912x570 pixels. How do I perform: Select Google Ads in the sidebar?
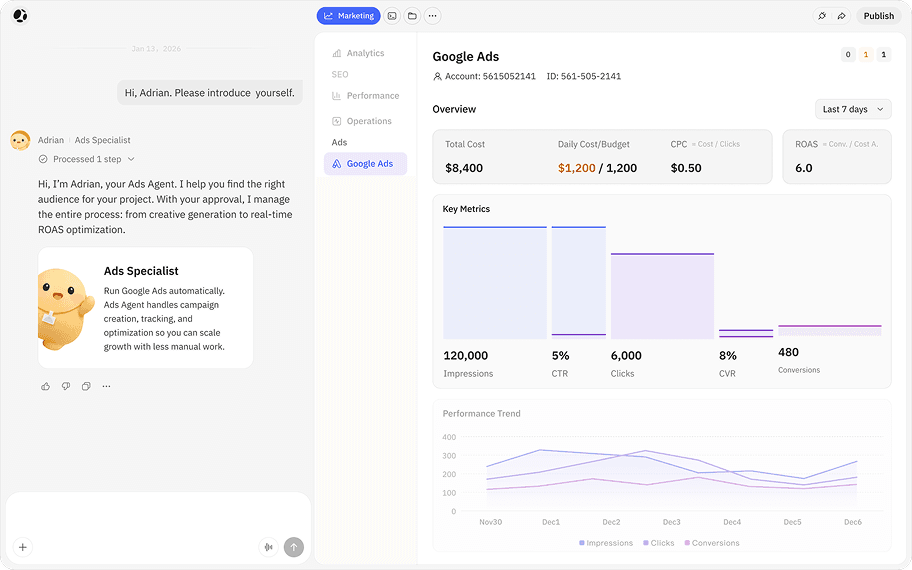coord(365,164)
